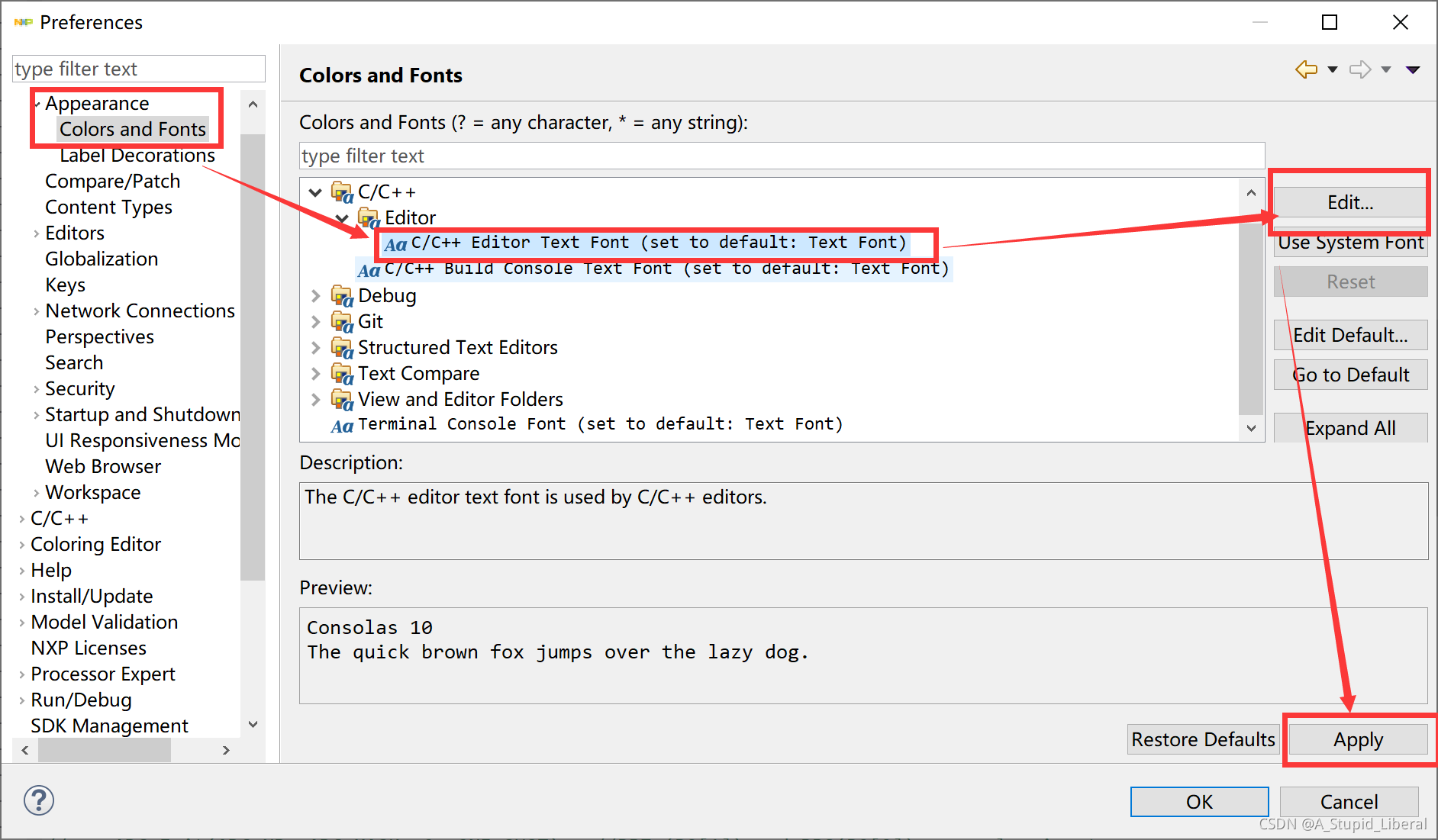Click the View and Editor Folders icon

(x=342, y=400)
